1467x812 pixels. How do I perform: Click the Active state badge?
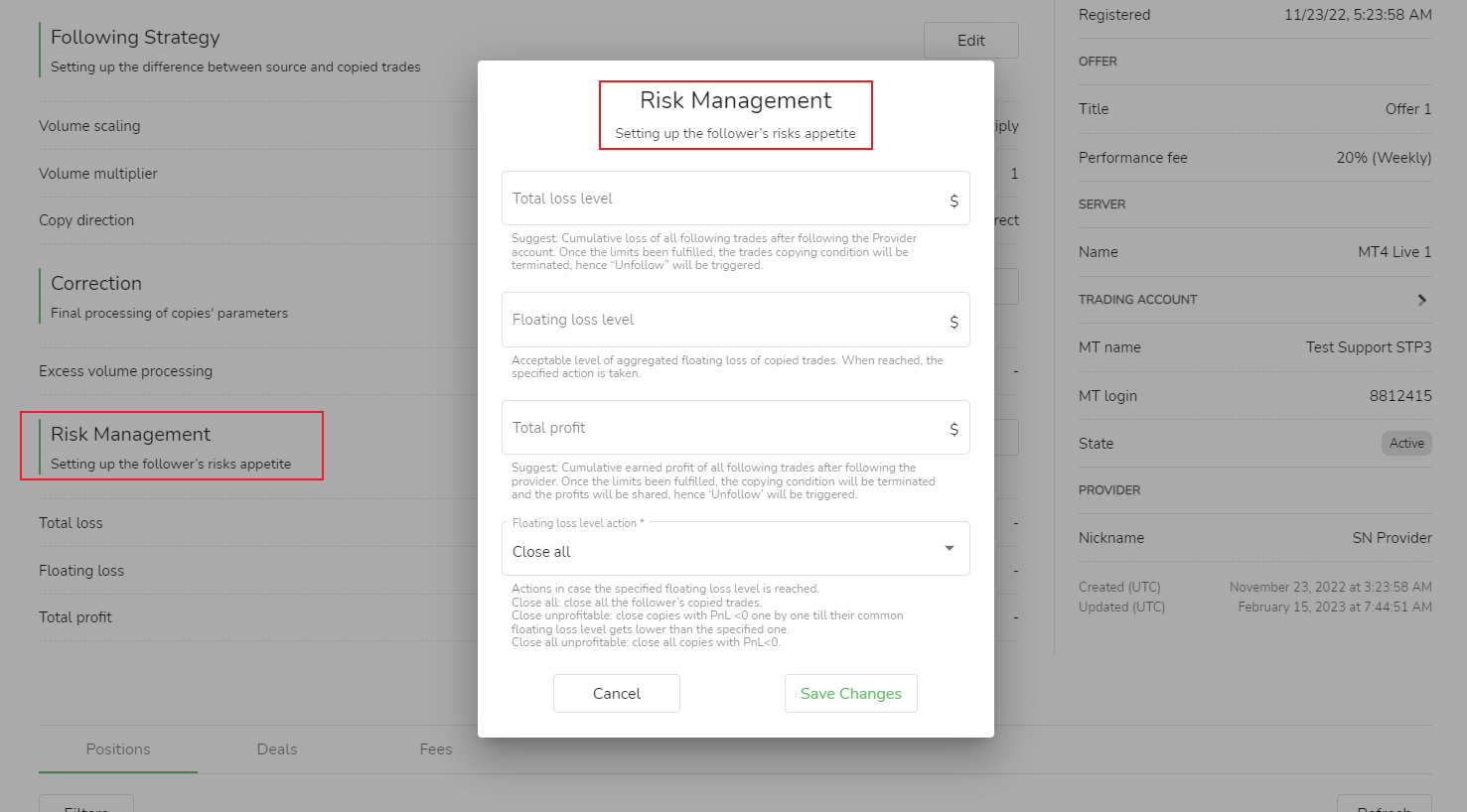click(x=1405, y=444)
